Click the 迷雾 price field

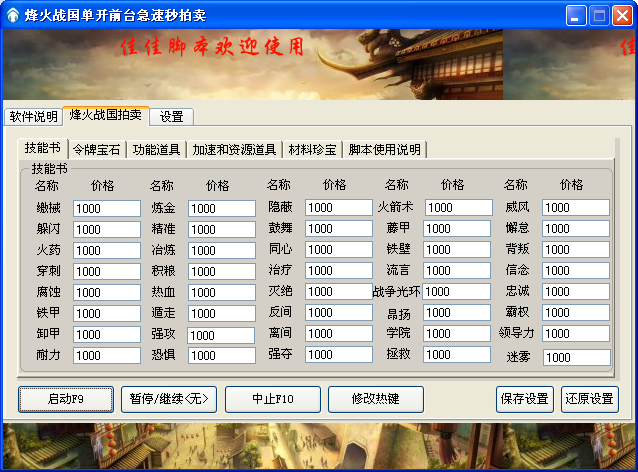coord(577,358)
